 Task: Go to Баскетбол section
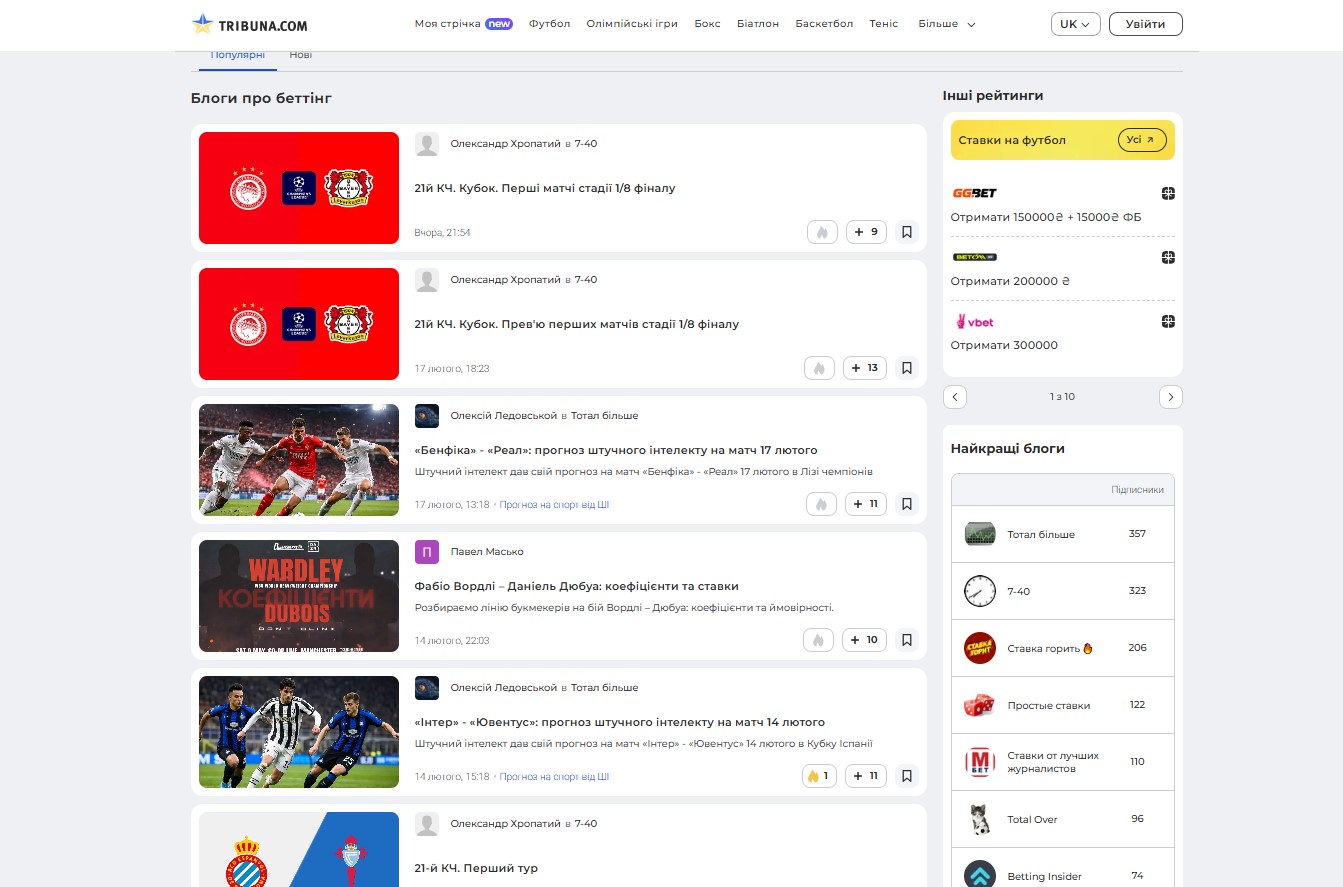pyautogui.click(x=824, y=24)
